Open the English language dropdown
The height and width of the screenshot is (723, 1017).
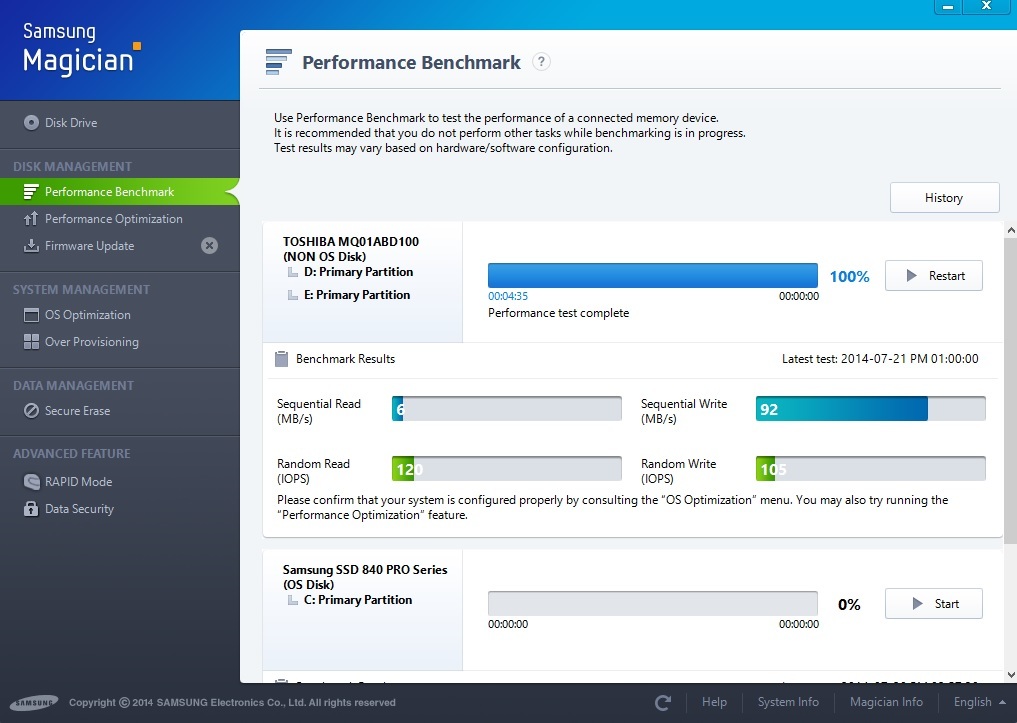(979, 702)
